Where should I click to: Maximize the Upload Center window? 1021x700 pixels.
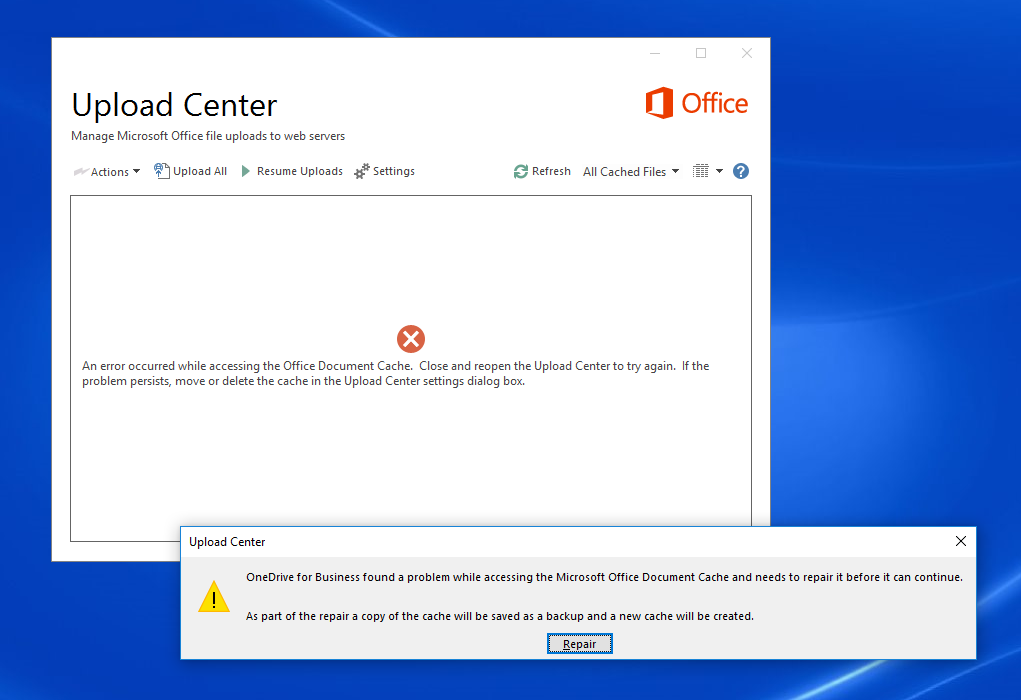(701, 53)
